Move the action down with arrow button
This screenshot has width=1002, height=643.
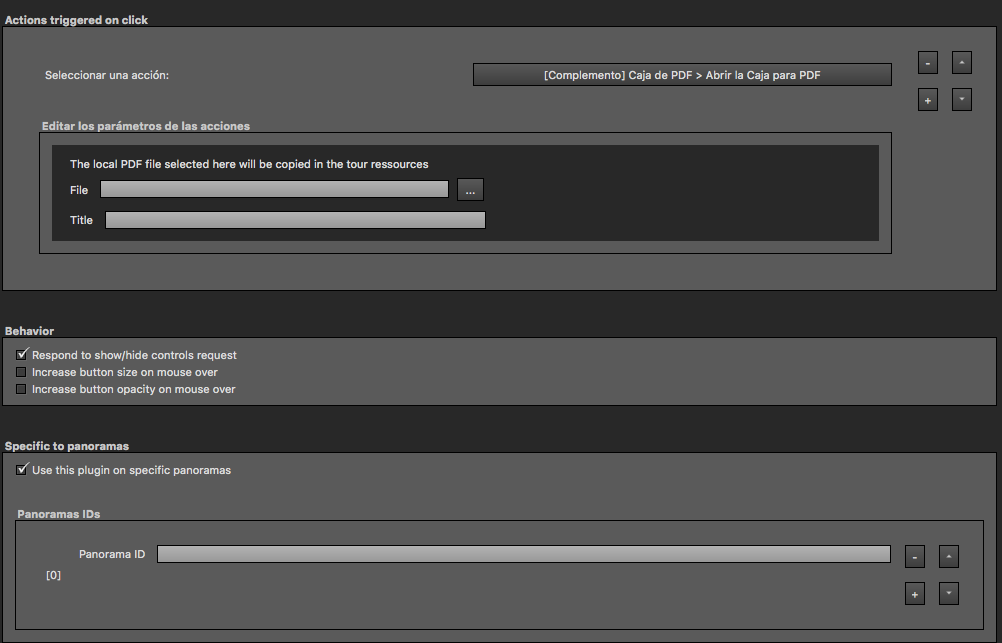click(961, 100)
